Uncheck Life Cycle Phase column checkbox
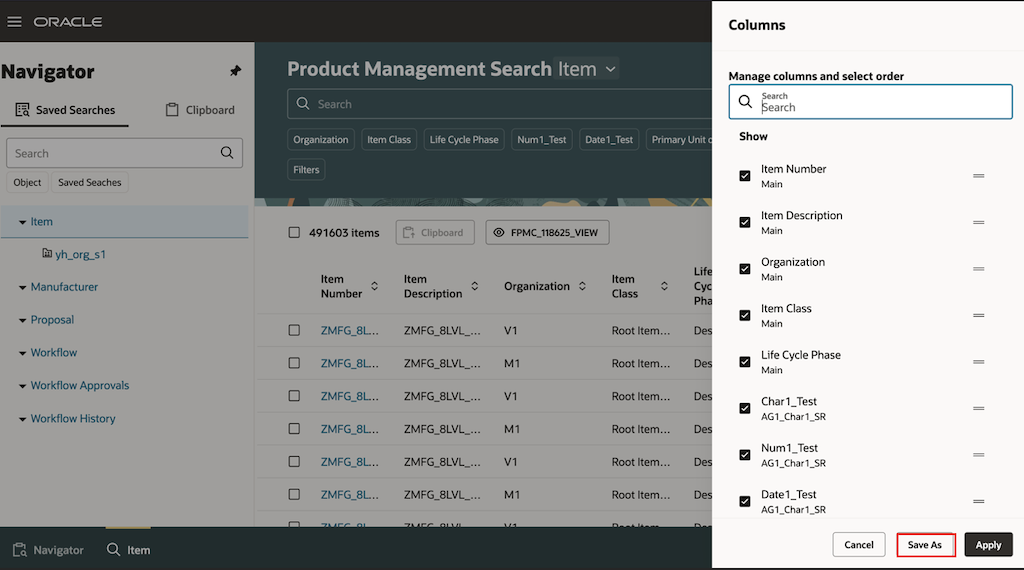 pos(744,361)
